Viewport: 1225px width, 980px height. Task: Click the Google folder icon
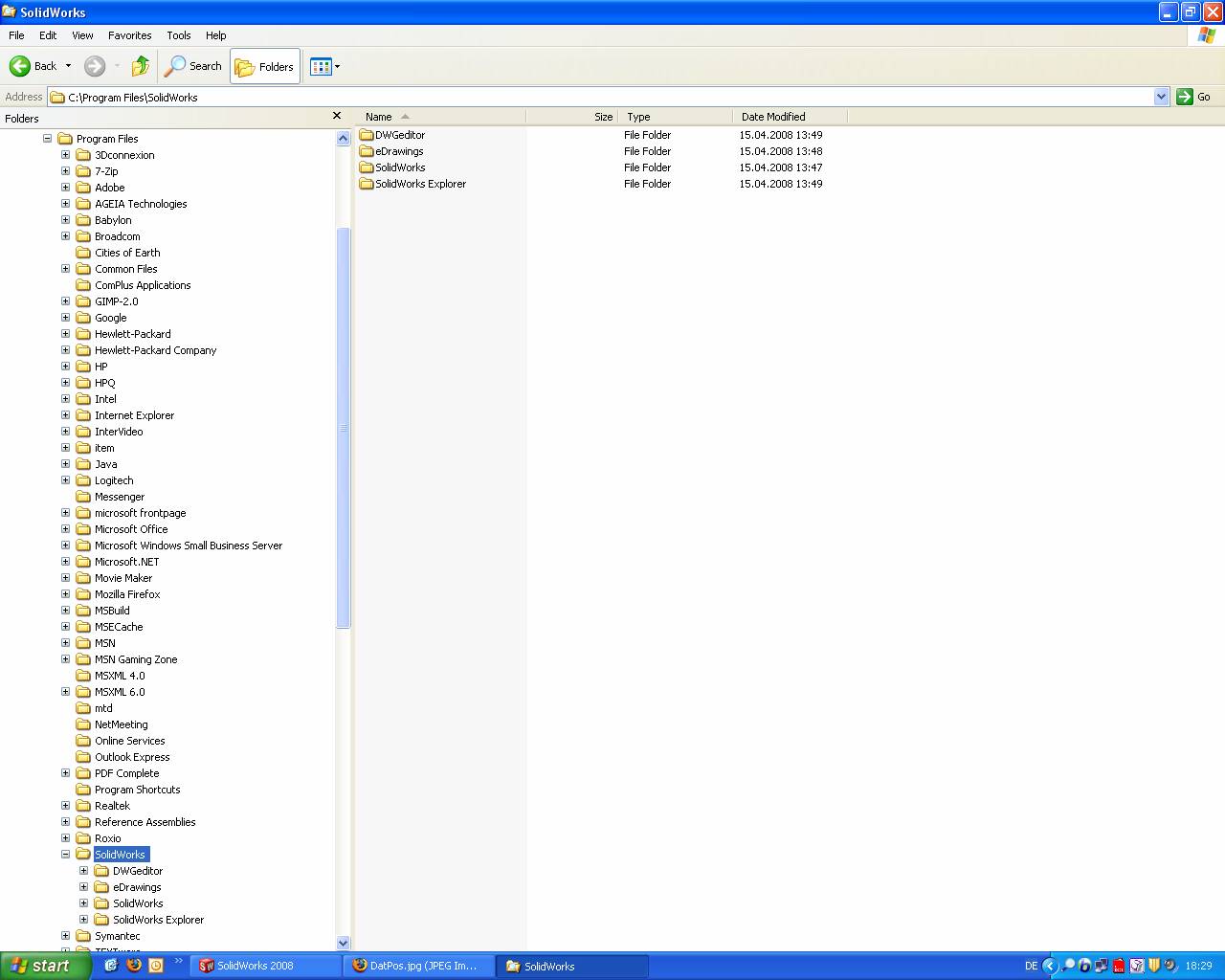pyautogui.click(x=83, y=318)
